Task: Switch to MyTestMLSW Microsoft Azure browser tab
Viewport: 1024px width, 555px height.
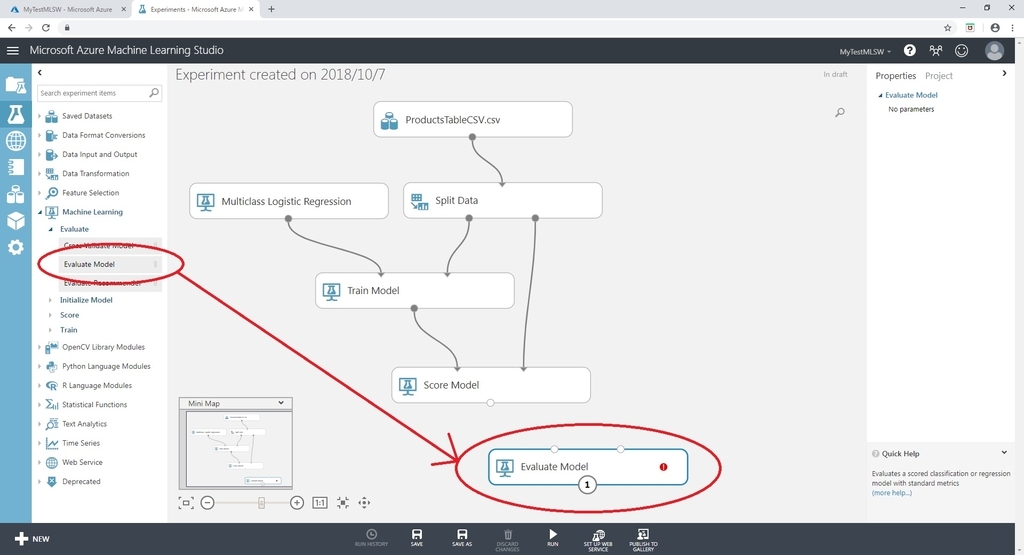Action: click(x=67, y=9)
